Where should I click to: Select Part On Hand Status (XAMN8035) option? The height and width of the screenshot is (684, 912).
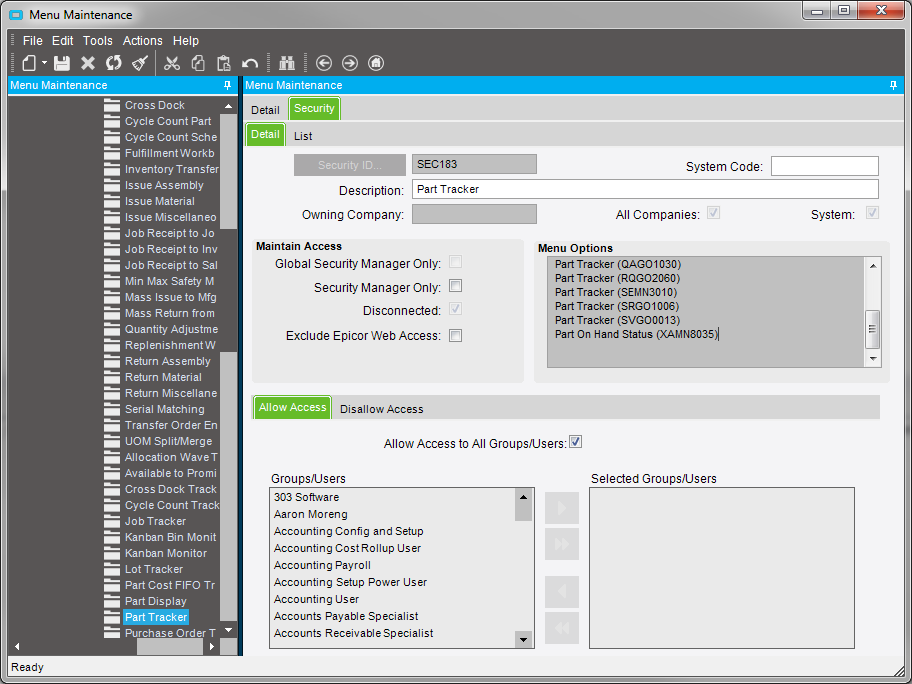[636, 334]
